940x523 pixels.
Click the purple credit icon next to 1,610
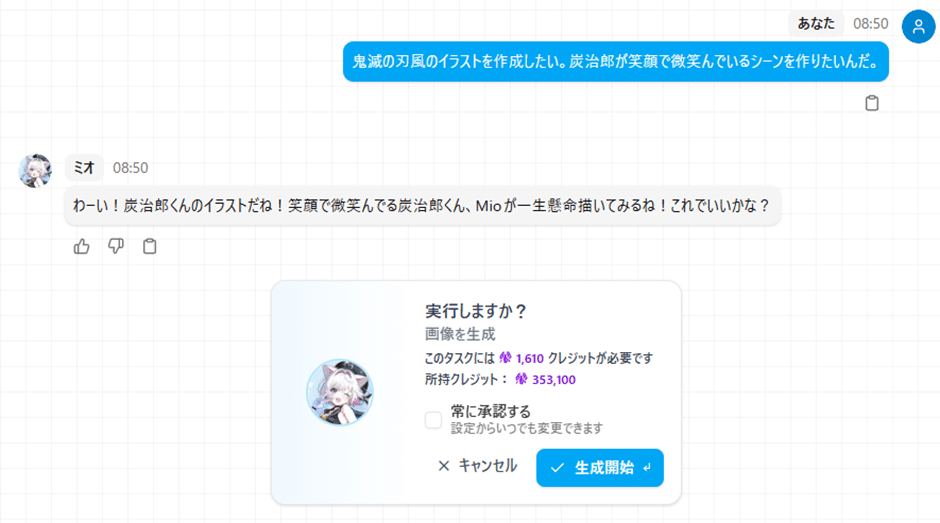[505, 358]
